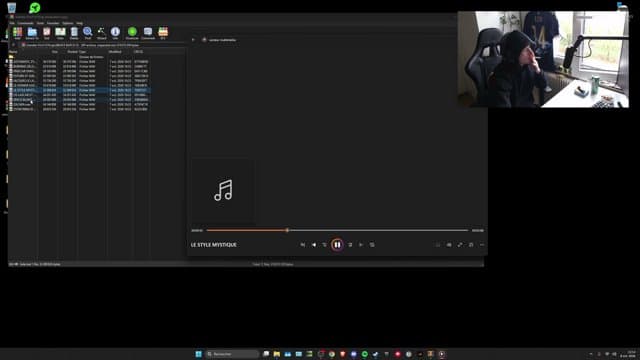Click the 'LE STYLE MYSTIQUE' track title
This screenshot has height=360, width=640.
tap(213, 245)
